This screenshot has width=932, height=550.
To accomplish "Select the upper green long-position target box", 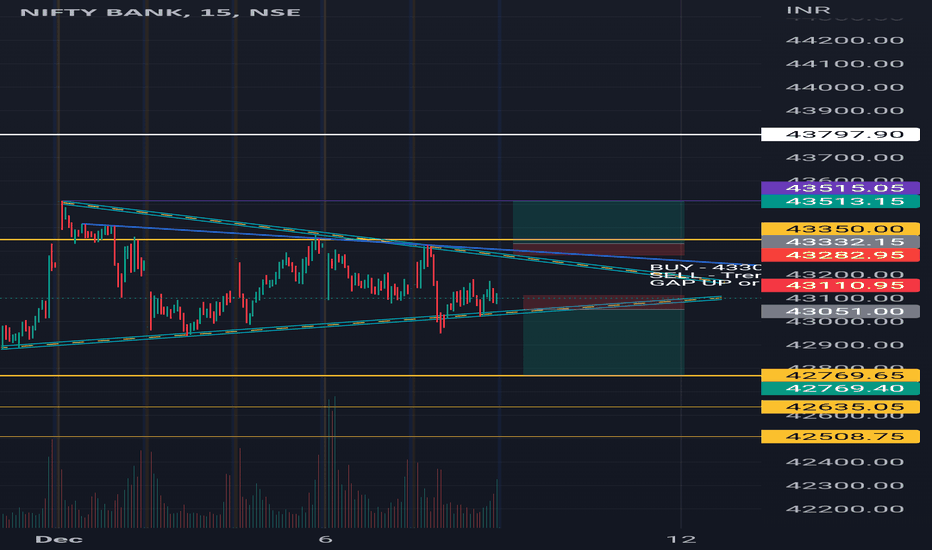I will (599, 221).
